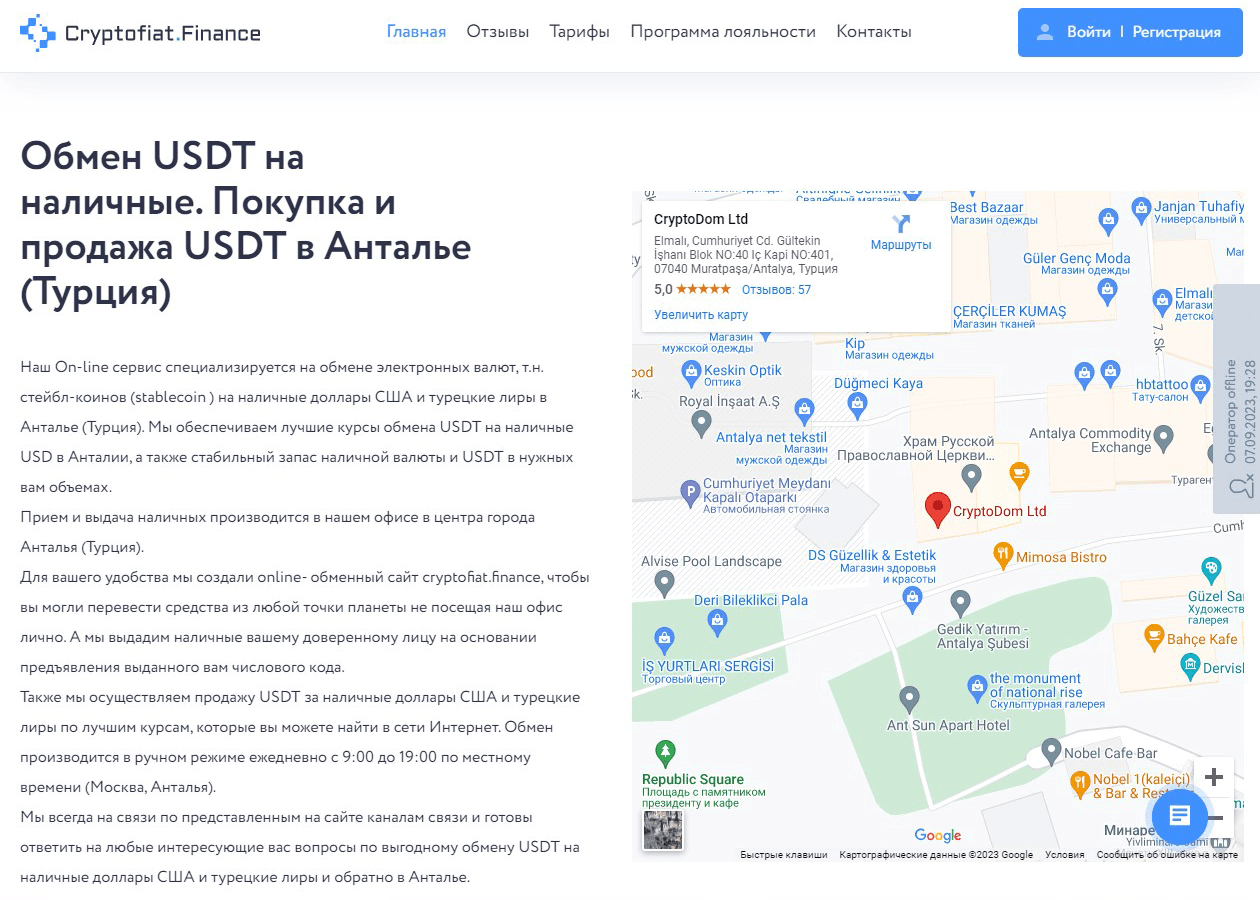This screenshot has height=900, width=1260.
Task: Click Сообщить об ошибке на карте link
Action: (1167, 855)
